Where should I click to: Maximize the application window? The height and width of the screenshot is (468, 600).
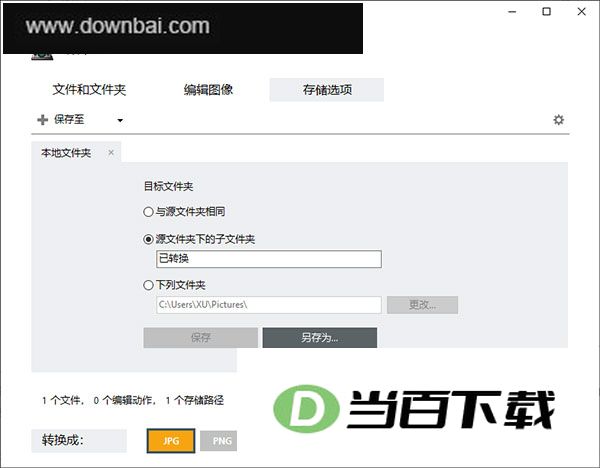(x=546, y=12)
